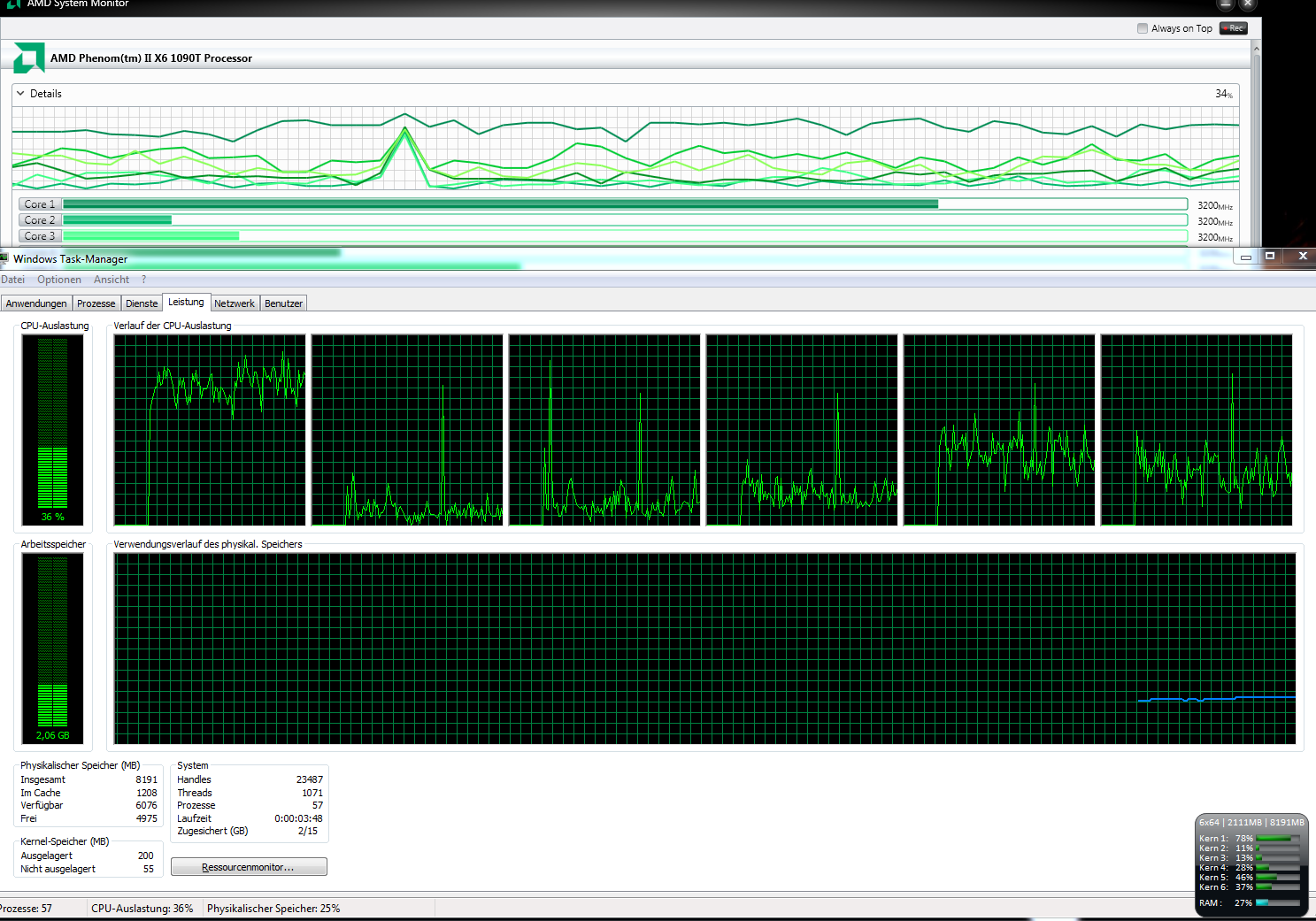The height and width of the screenshot is (921, 1316).
Task: Click the Im Cache value 1208
Action: (x=146, y=793)
